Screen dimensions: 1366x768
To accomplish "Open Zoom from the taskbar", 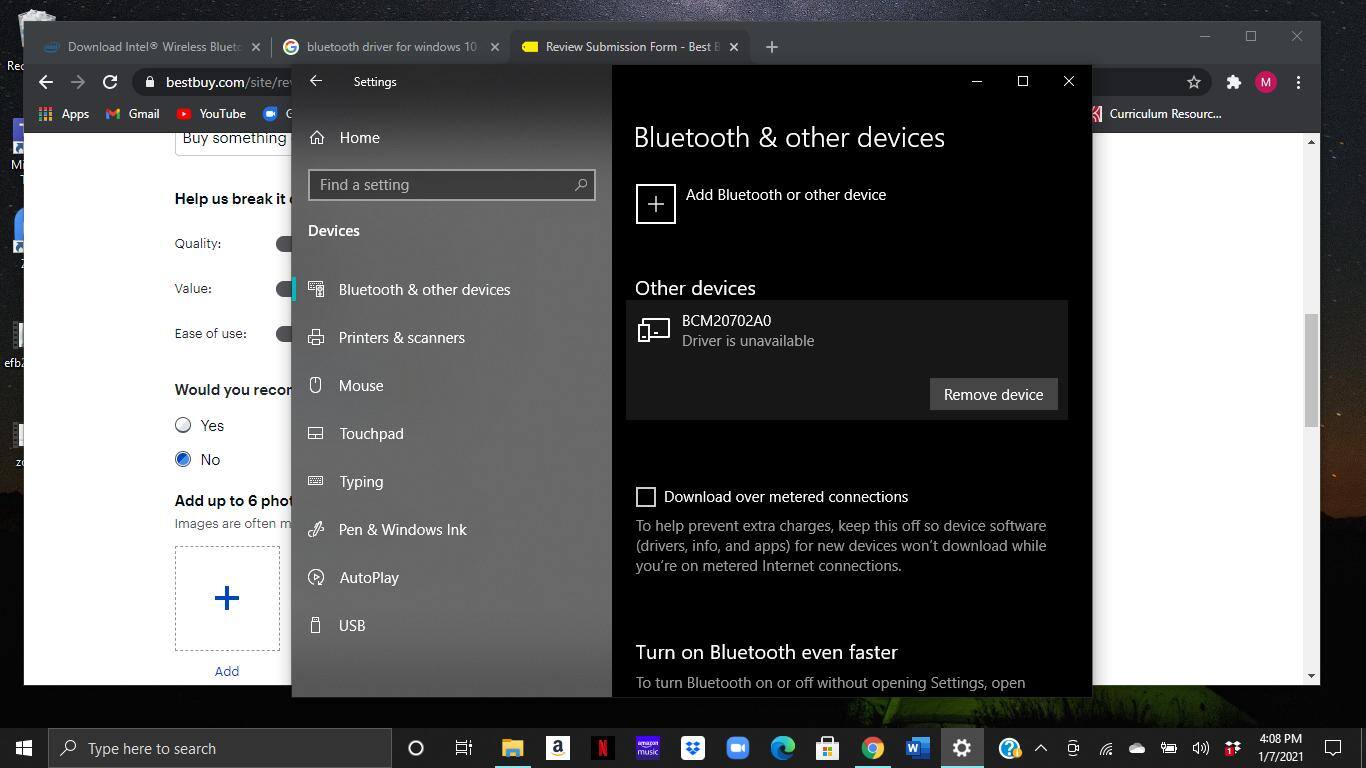I will click(737, 748).
